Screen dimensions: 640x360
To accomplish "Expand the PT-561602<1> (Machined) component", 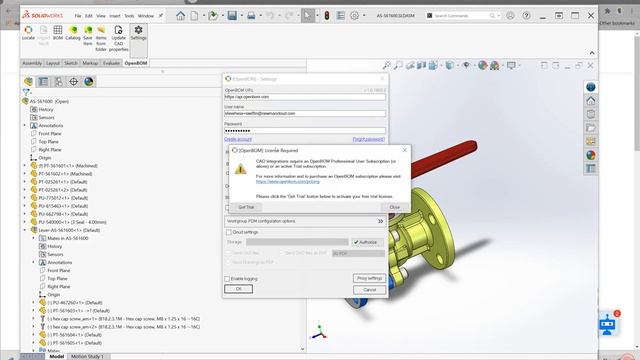I will pos(25,174).
